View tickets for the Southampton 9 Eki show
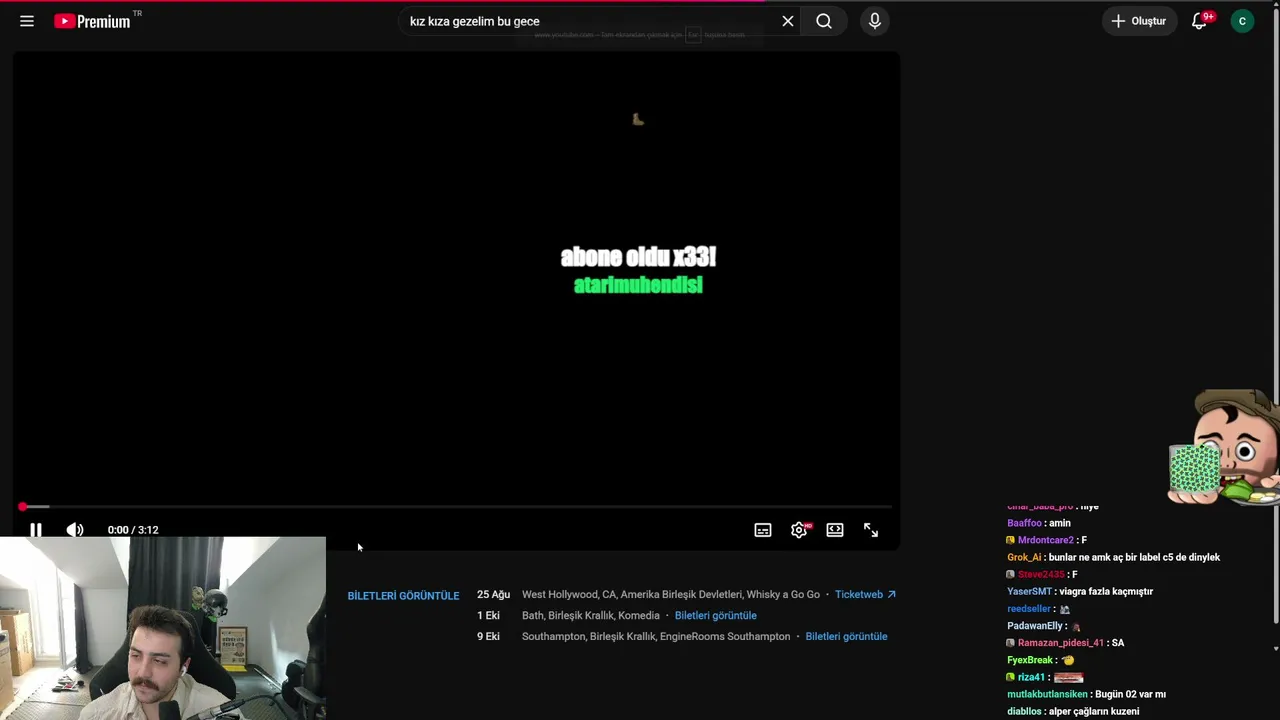 (x=847, y=636)
